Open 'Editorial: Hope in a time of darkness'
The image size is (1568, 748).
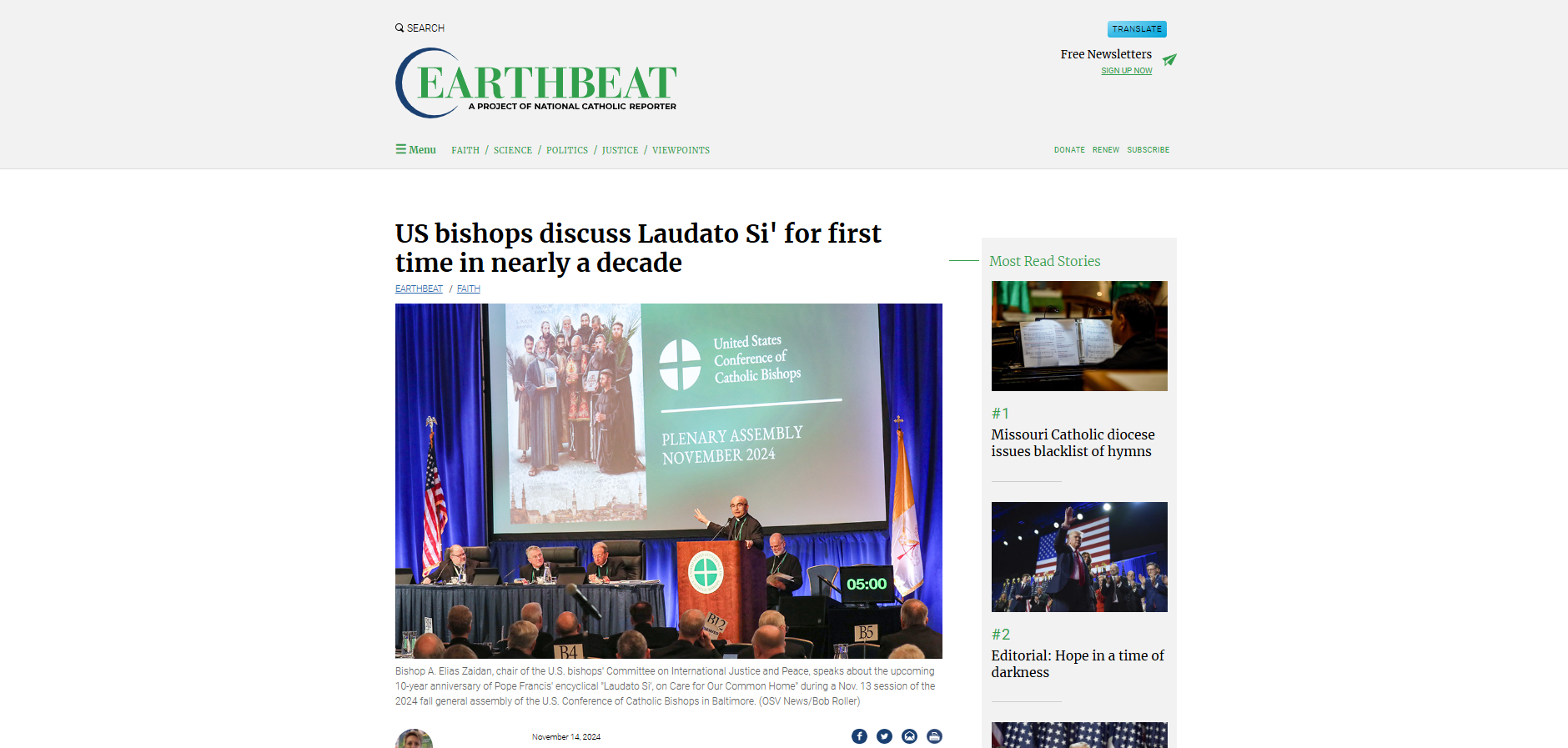pos(1078,664)
